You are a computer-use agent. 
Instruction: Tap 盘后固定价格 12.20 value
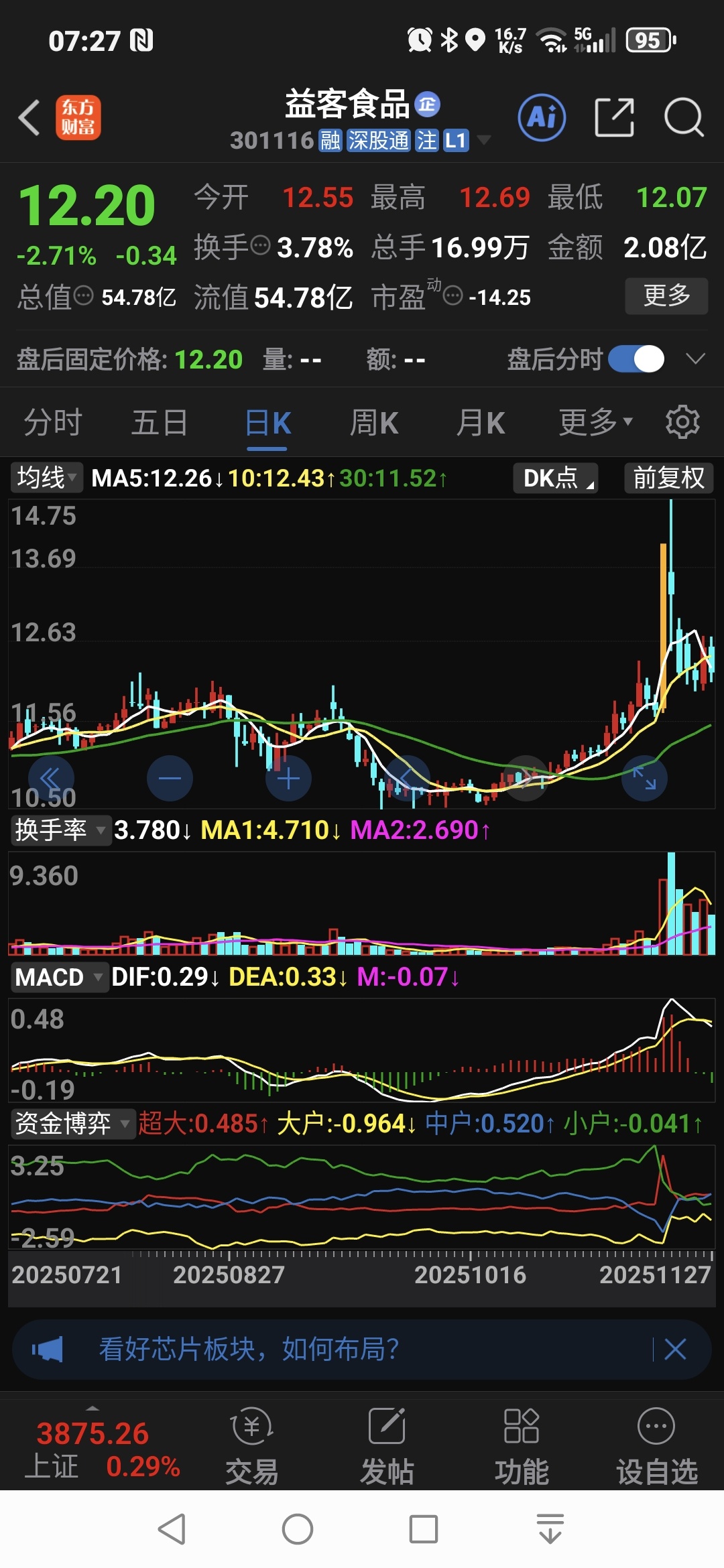coord(208,360)
